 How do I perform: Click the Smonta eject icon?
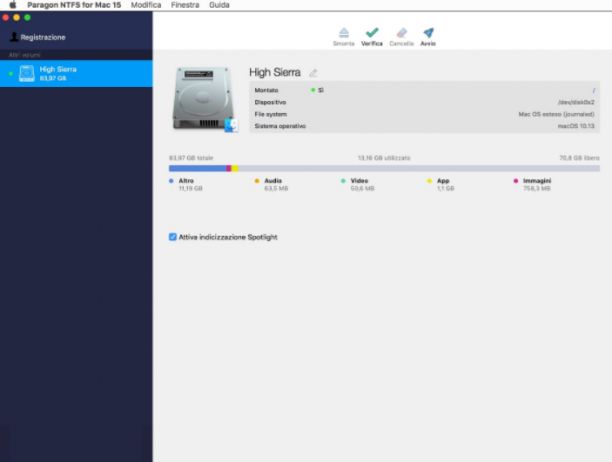pyautogui.click(x=343, y=32)
